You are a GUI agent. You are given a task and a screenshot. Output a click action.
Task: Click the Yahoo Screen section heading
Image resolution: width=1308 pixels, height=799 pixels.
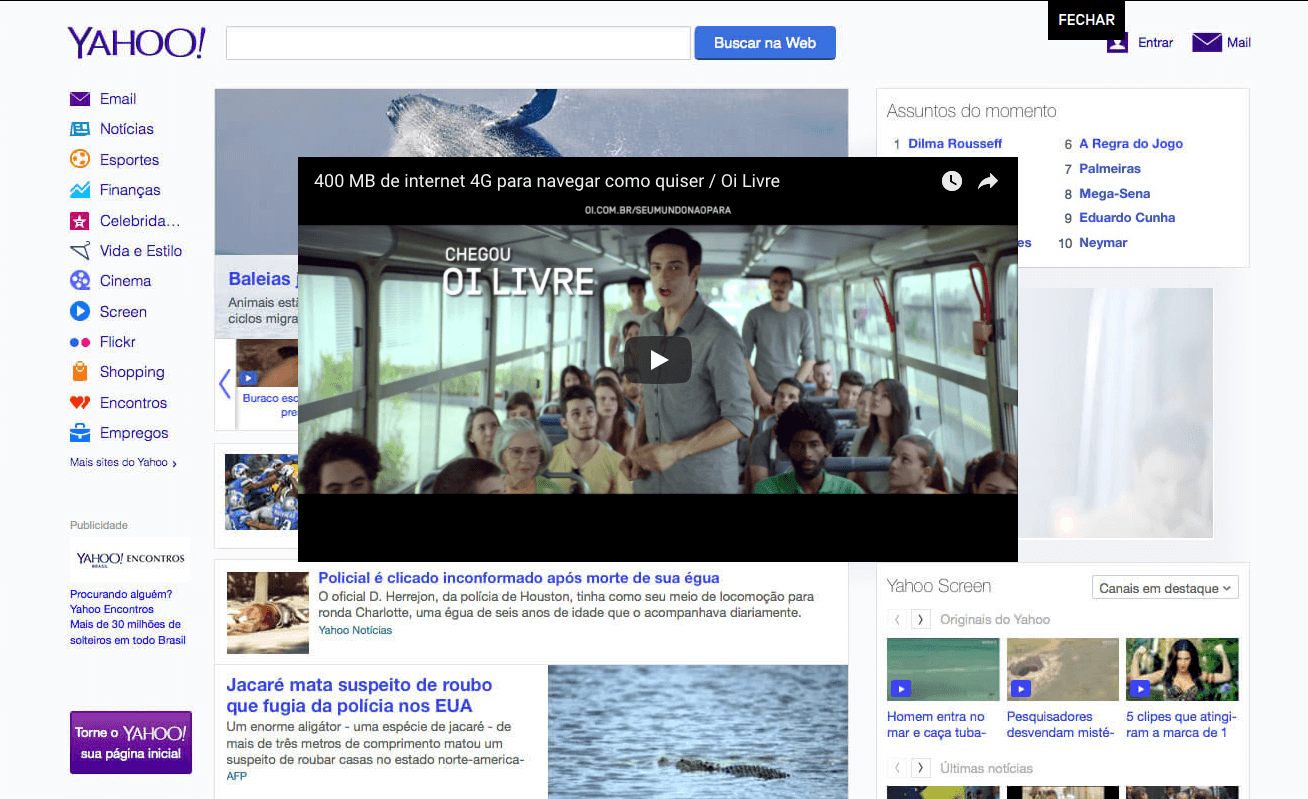pos(939,586)
